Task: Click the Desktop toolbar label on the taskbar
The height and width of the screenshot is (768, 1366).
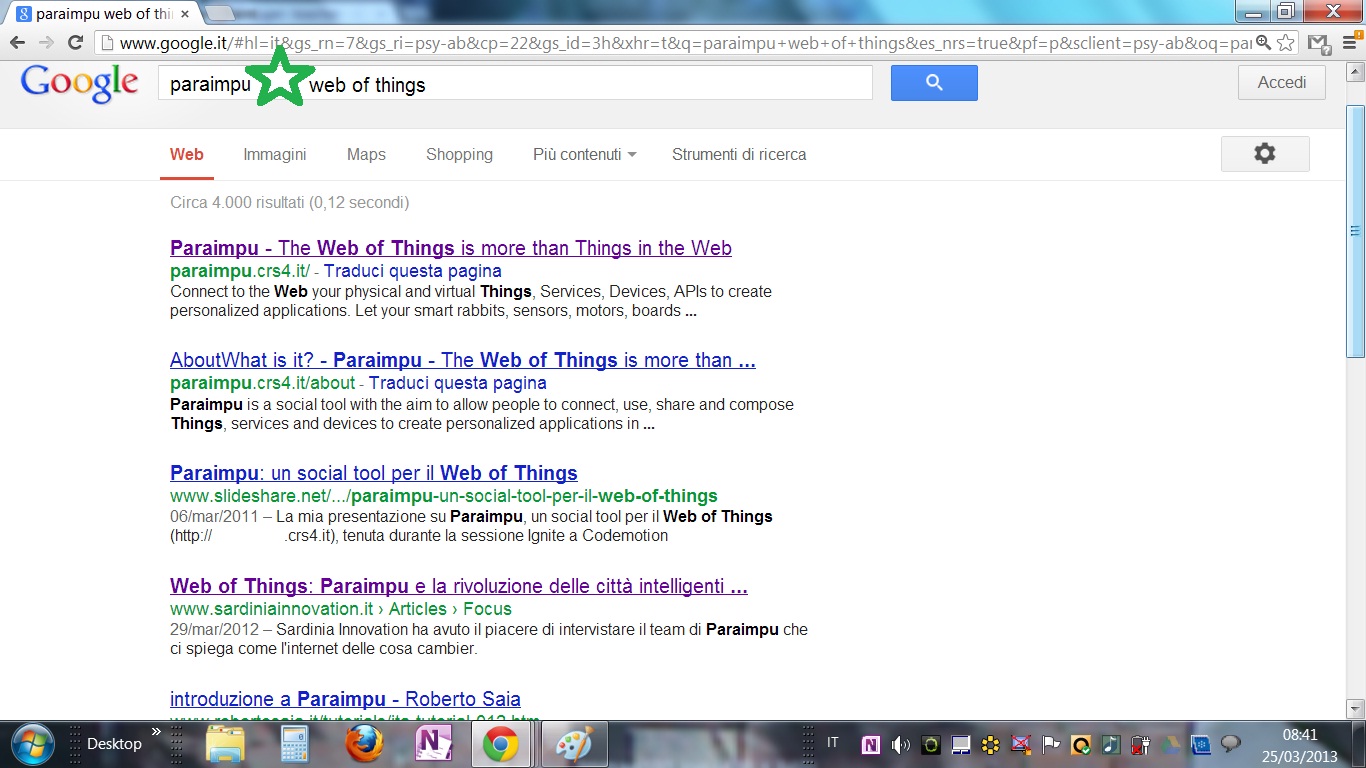Action: (114, 744)
